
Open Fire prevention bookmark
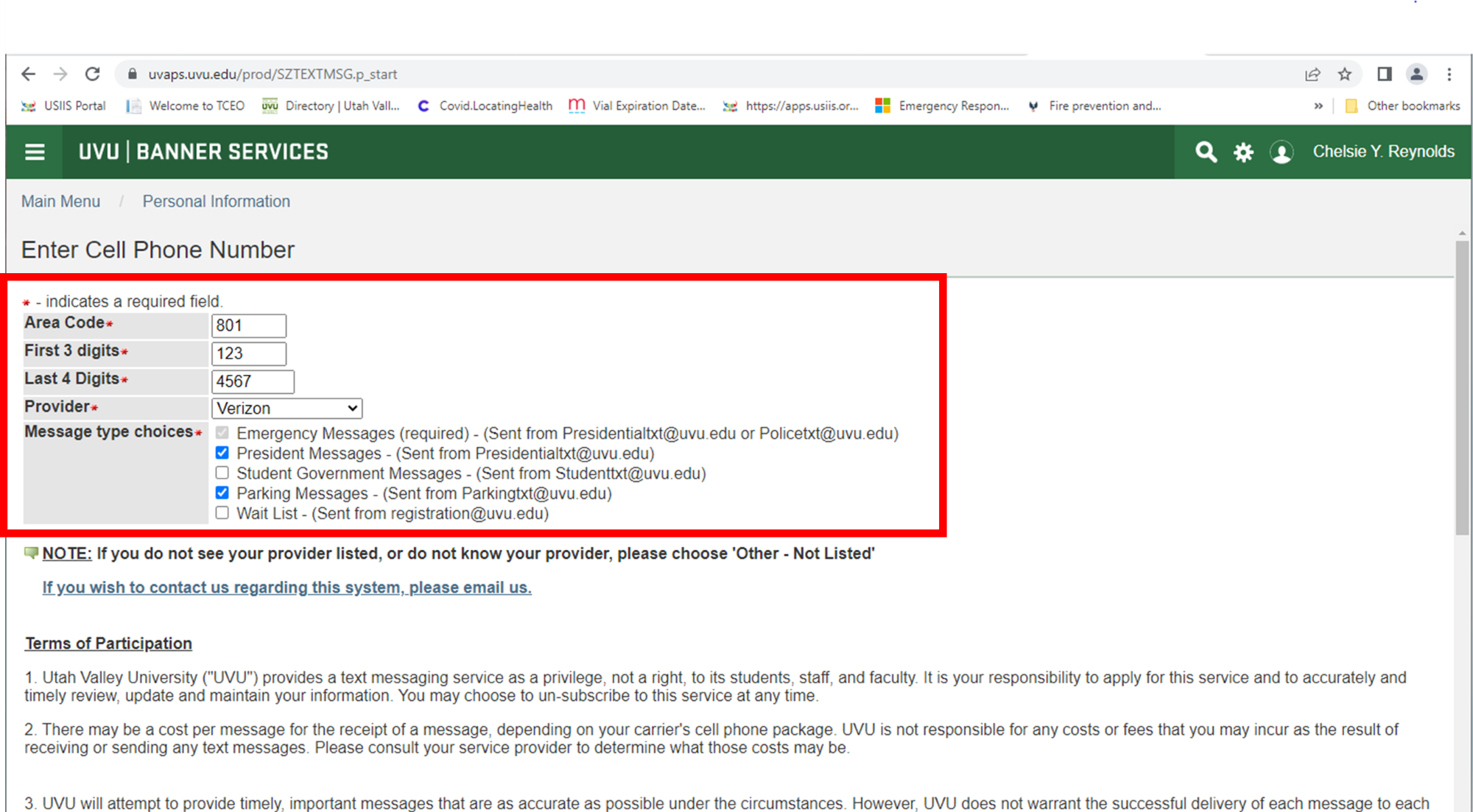click(1095, 106)
